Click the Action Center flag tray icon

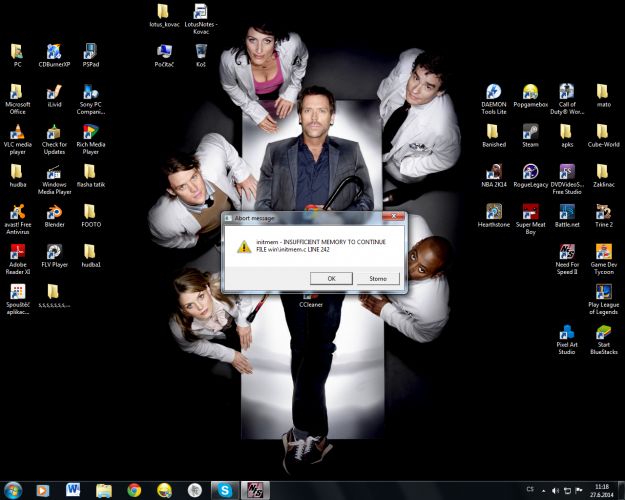[x=579, y=491]
